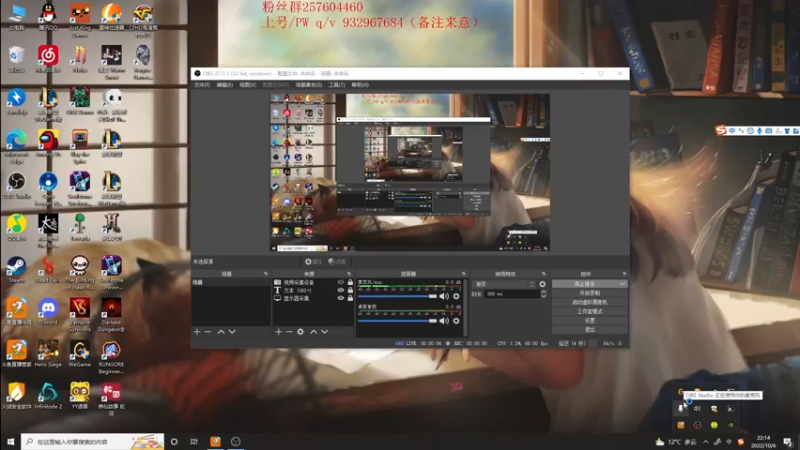Open Vampire Survivors desktop icon
This screenshot has width=800, height=450.
pos(80,315)
